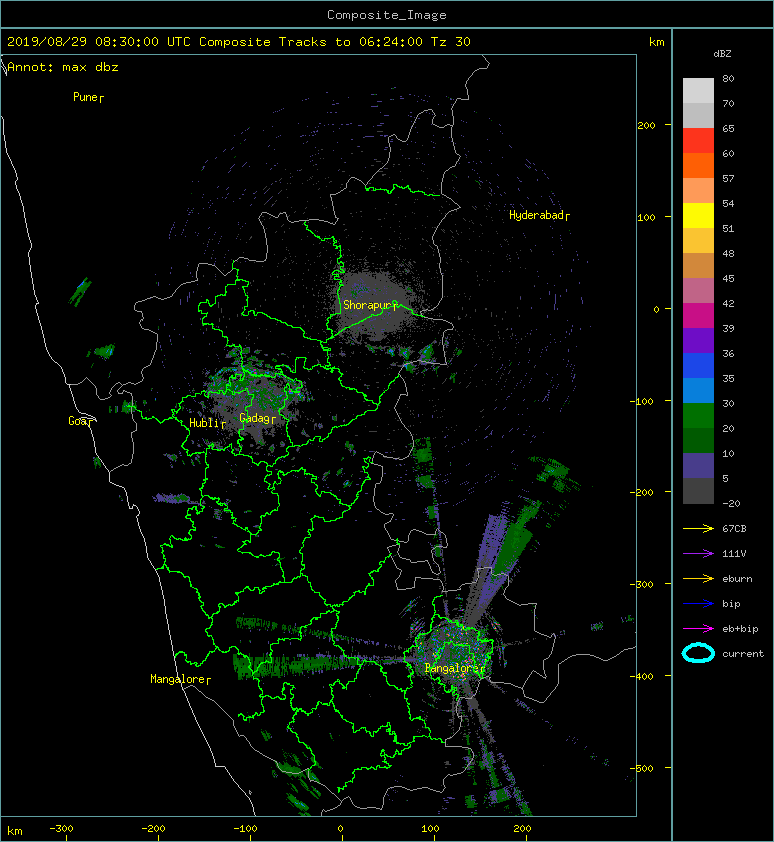This screenshot has height=842, width=774.
Task: Click the 2019/08/29 08:30:00 UTC timestamp
Action: click(x=99, y=42)
